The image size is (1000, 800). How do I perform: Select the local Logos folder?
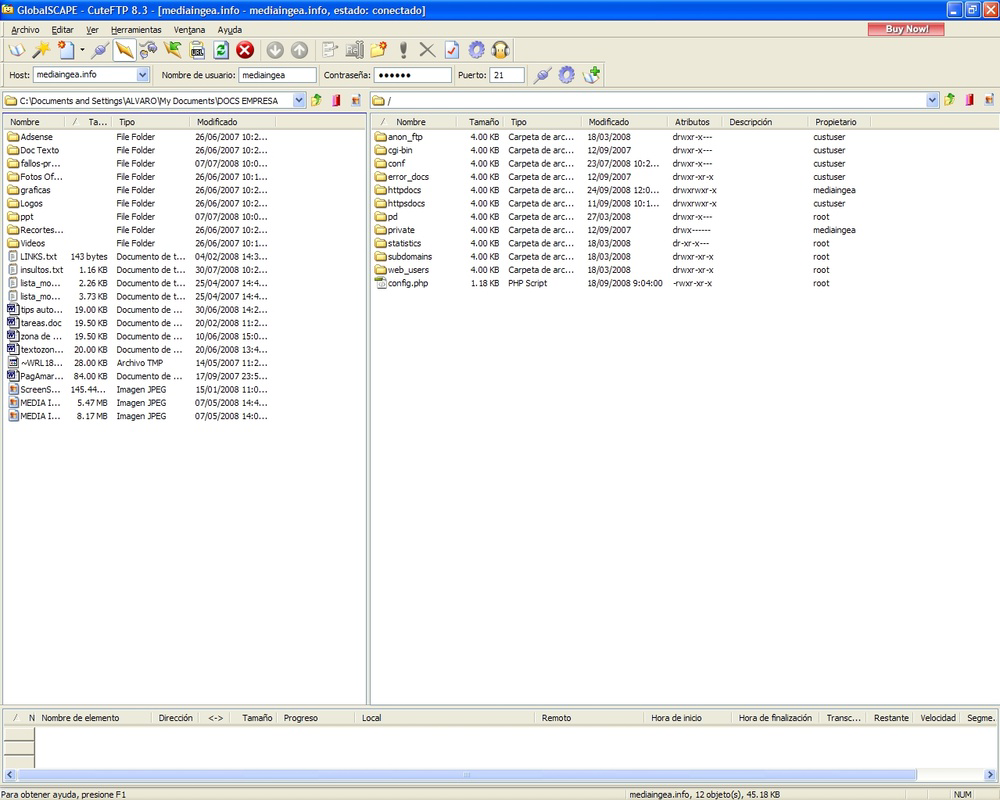(x=31, y=204)
